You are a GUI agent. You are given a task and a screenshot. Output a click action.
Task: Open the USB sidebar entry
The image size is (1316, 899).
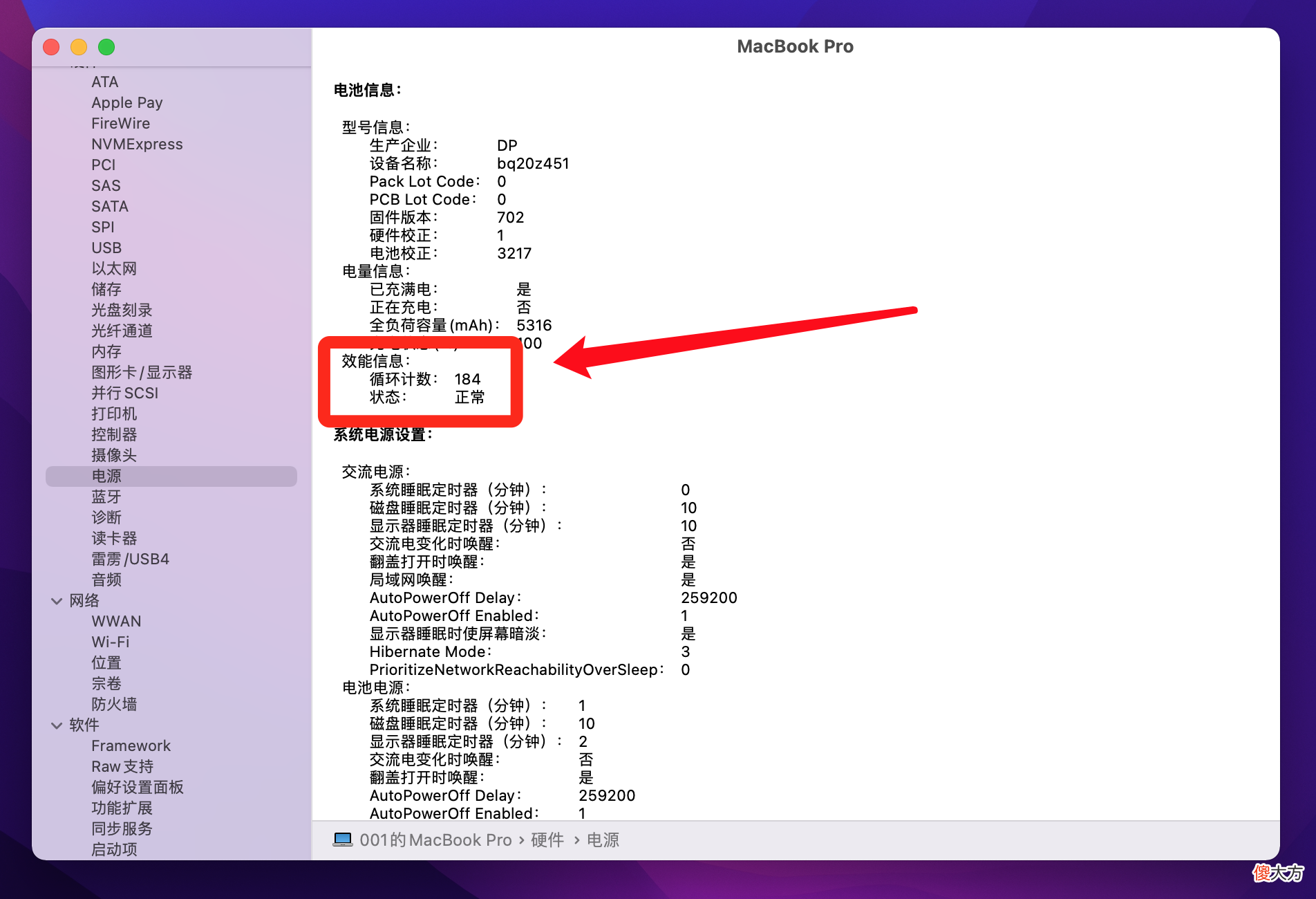pyautogui.click(x=106, y=248)
